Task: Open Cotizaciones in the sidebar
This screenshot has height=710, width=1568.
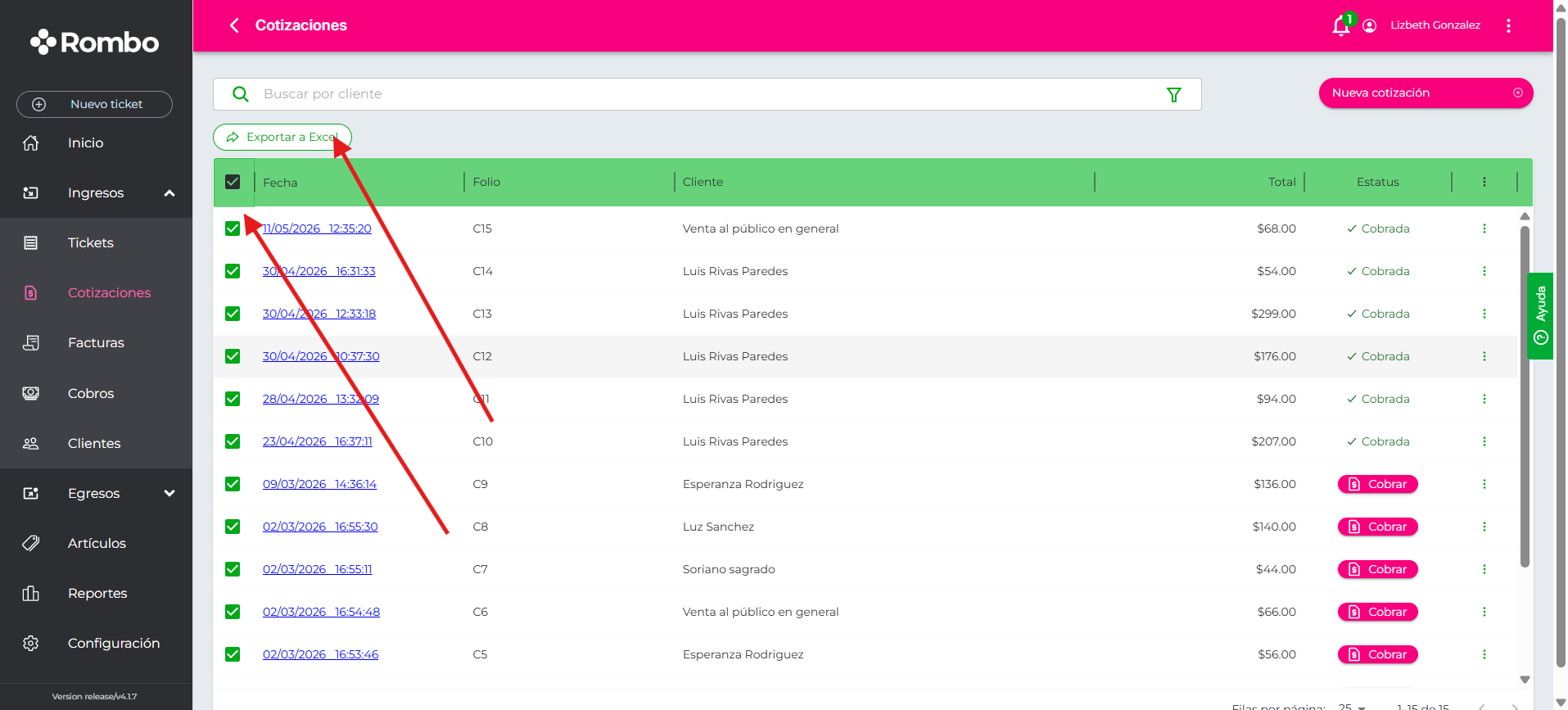Action: [x=109, y=292]
